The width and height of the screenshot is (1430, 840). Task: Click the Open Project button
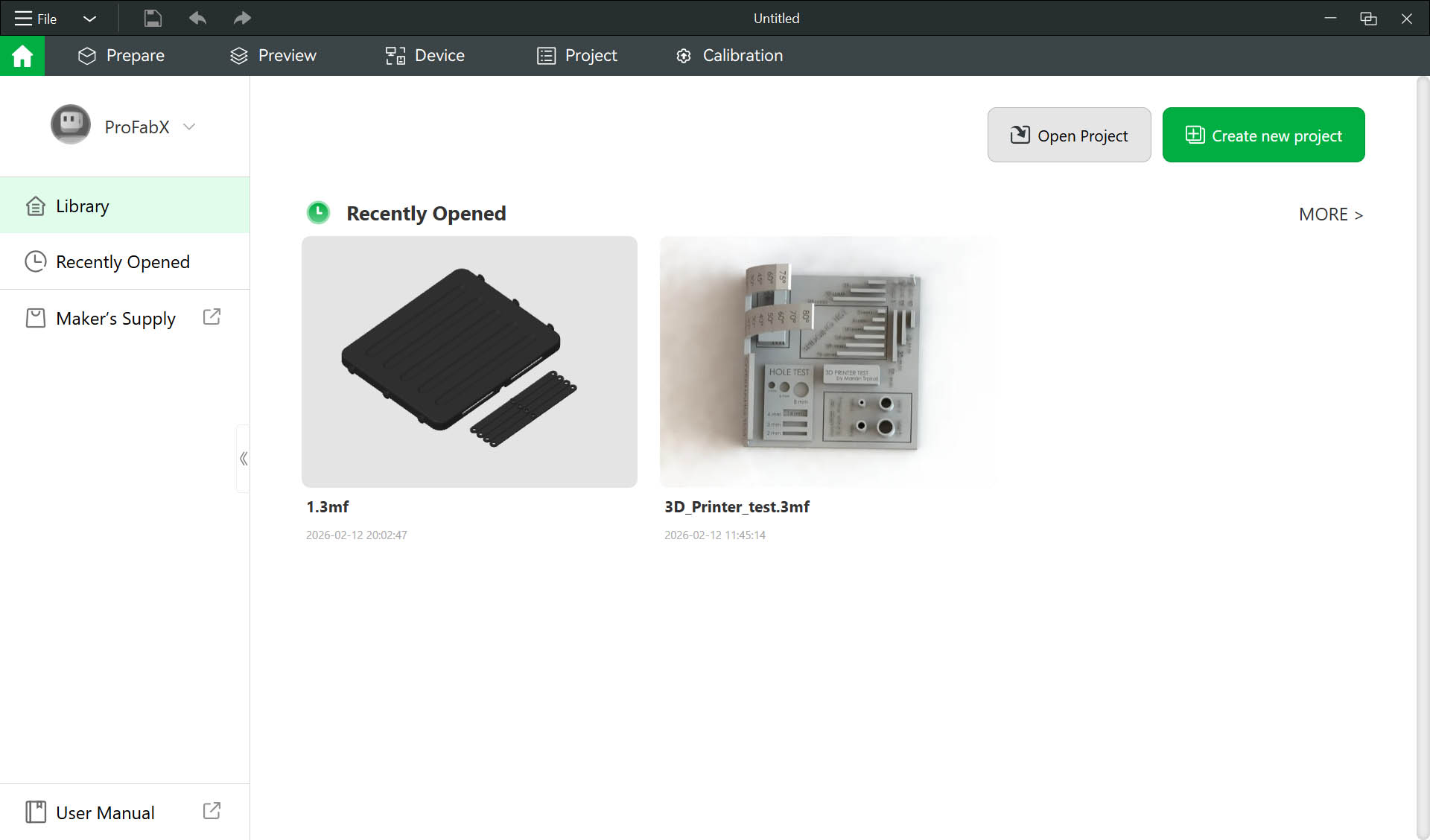(x=1069, y=135)
